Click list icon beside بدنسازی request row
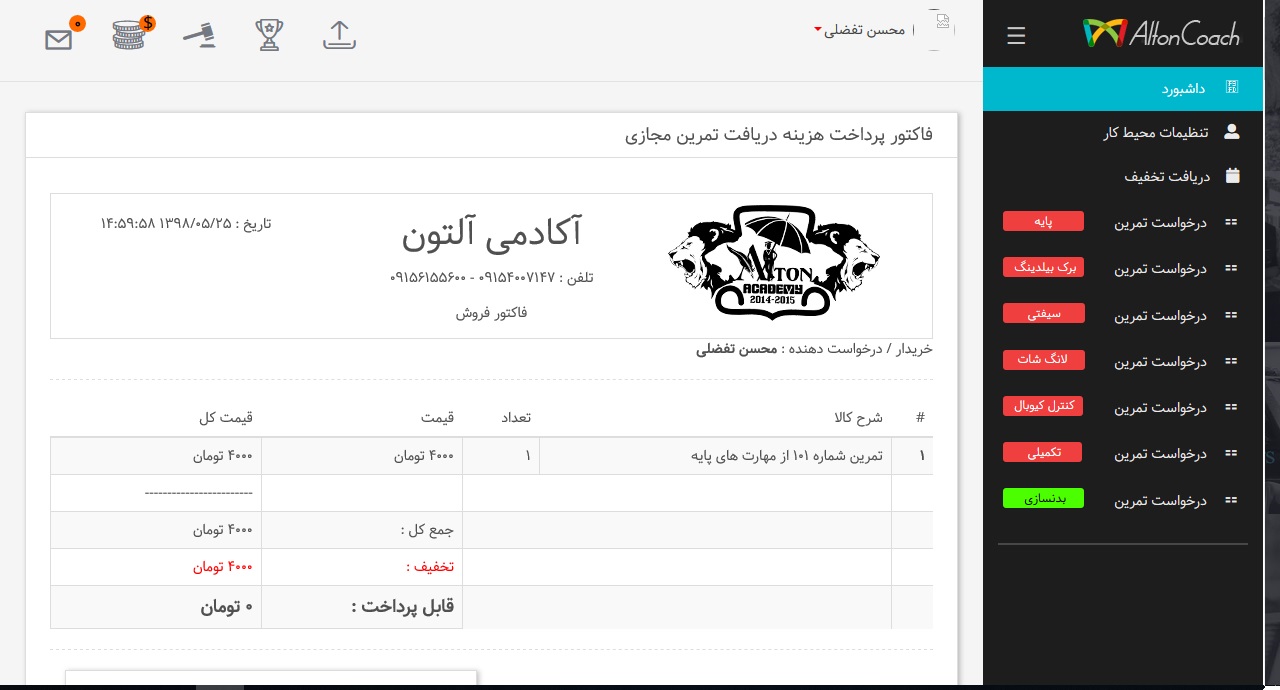 click(1232, 500)
